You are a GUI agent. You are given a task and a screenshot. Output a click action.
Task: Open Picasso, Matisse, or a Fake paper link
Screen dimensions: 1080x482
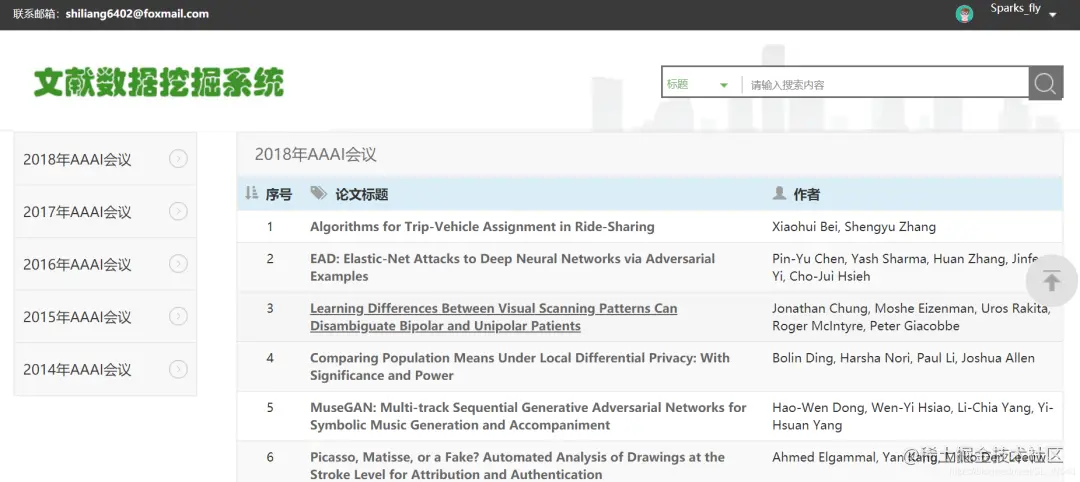coord(517,465)
